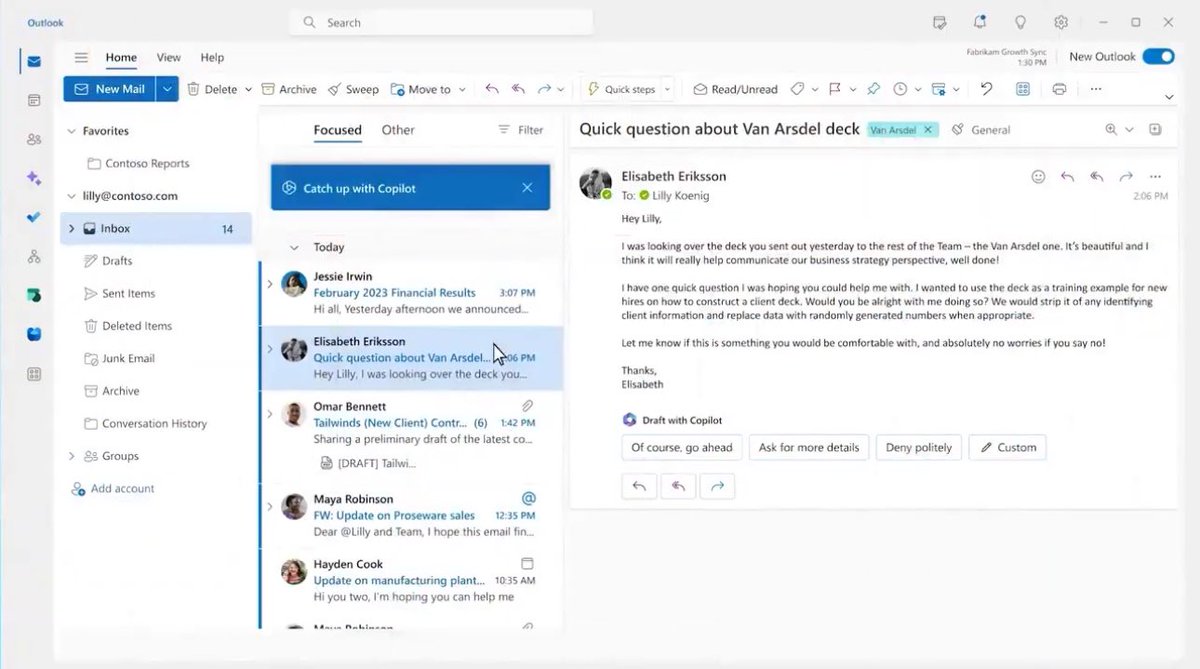Dismiss the Catch up with Copilot banner
The height and width of the screenshot is (669, 1200).
pyautogui.click(x=527, y=188)
